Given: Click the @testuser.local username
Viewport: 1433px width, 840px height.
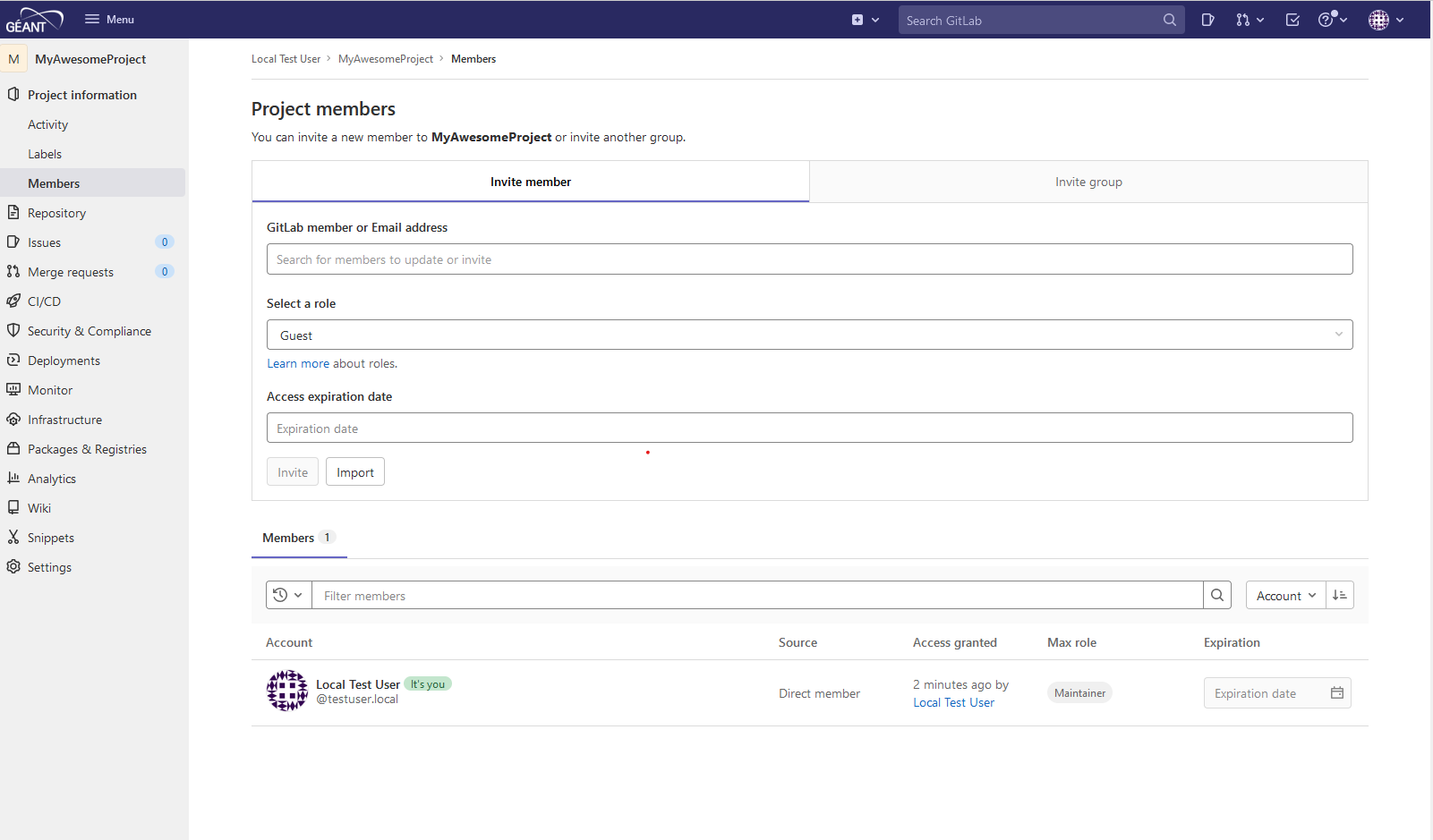Looking at the screenshot, I should pos(357,700).
